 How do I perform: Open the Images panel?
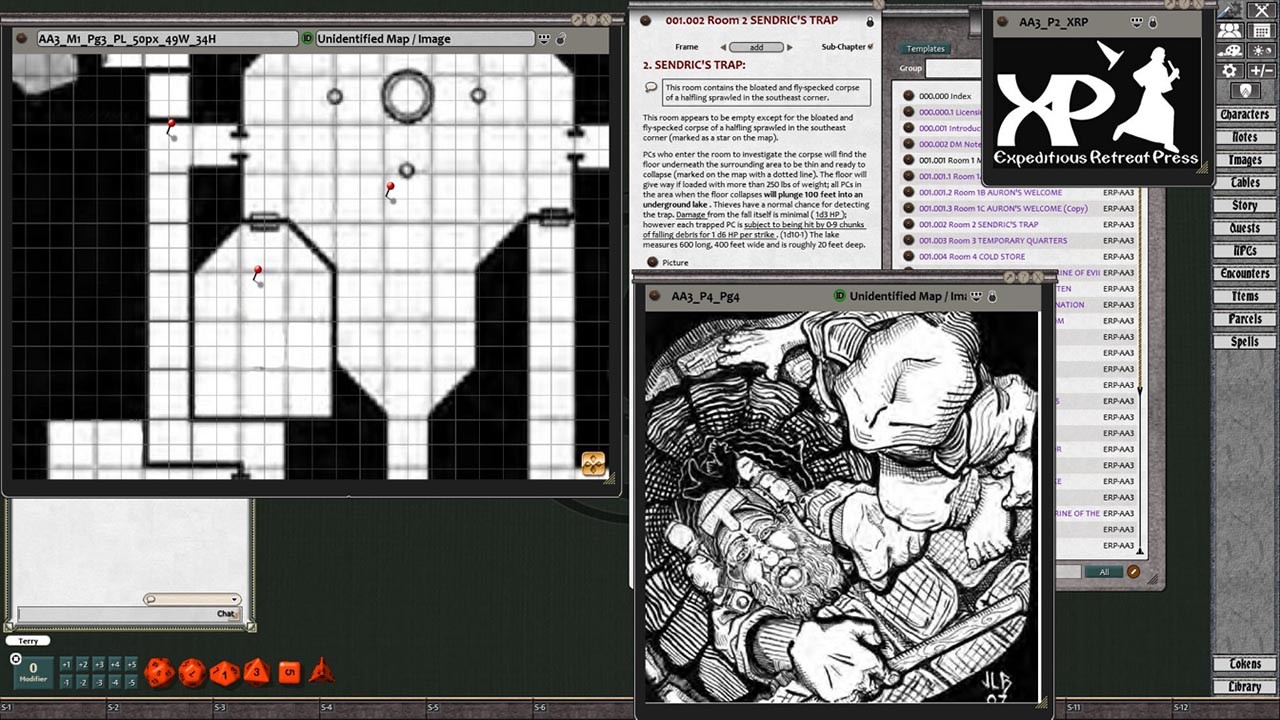1244,160
